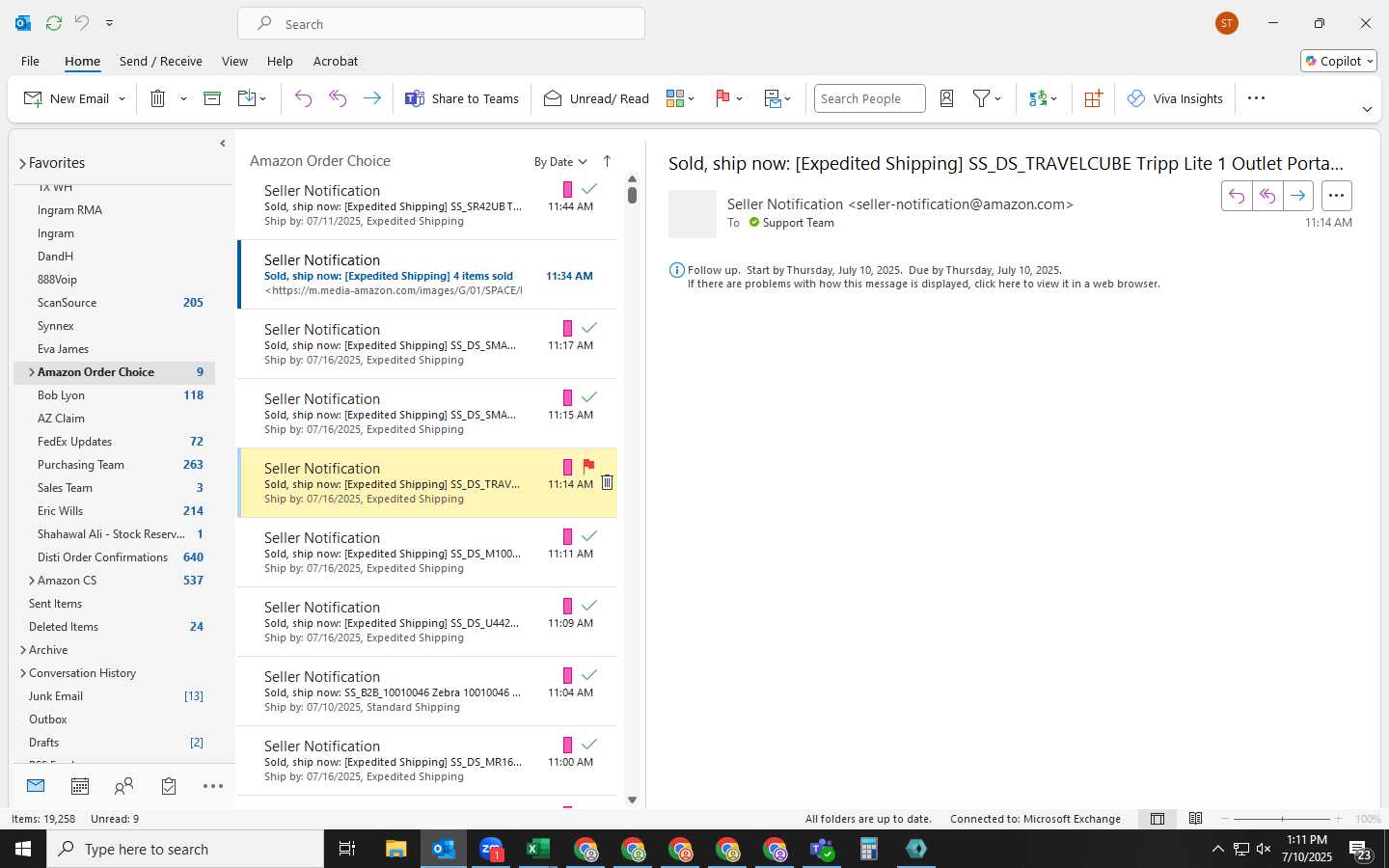
Task: Click Reply All button in reading pane
Action: [1267, 196]
